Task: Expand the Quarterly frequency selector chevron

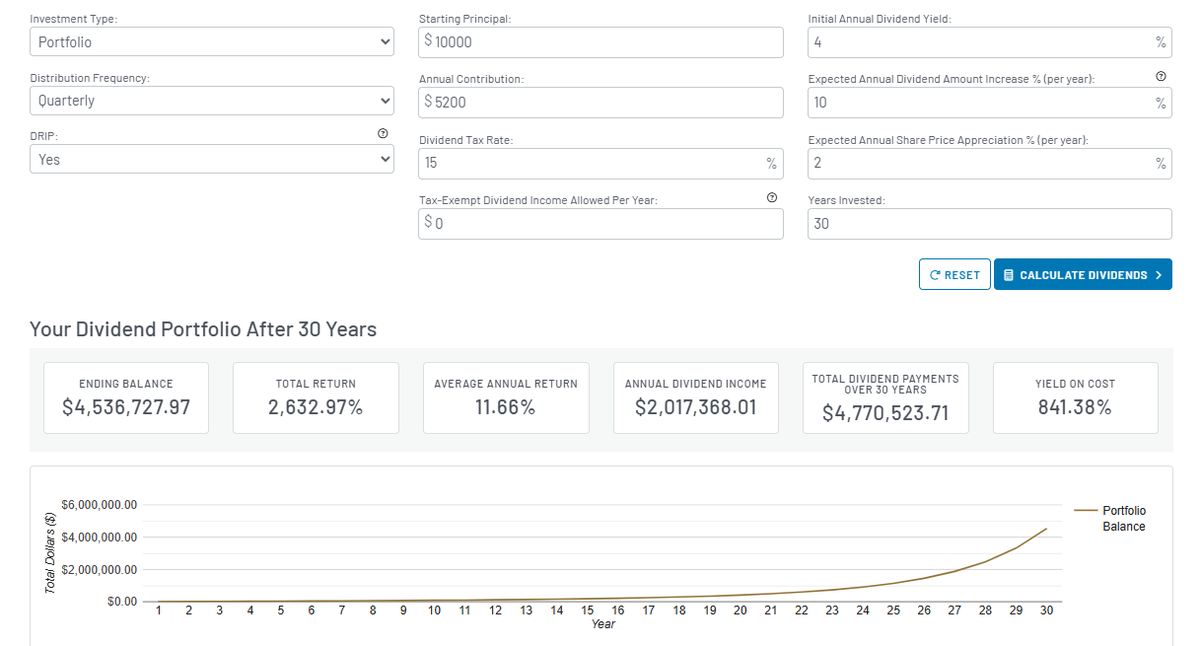Action: click(383, 100)
